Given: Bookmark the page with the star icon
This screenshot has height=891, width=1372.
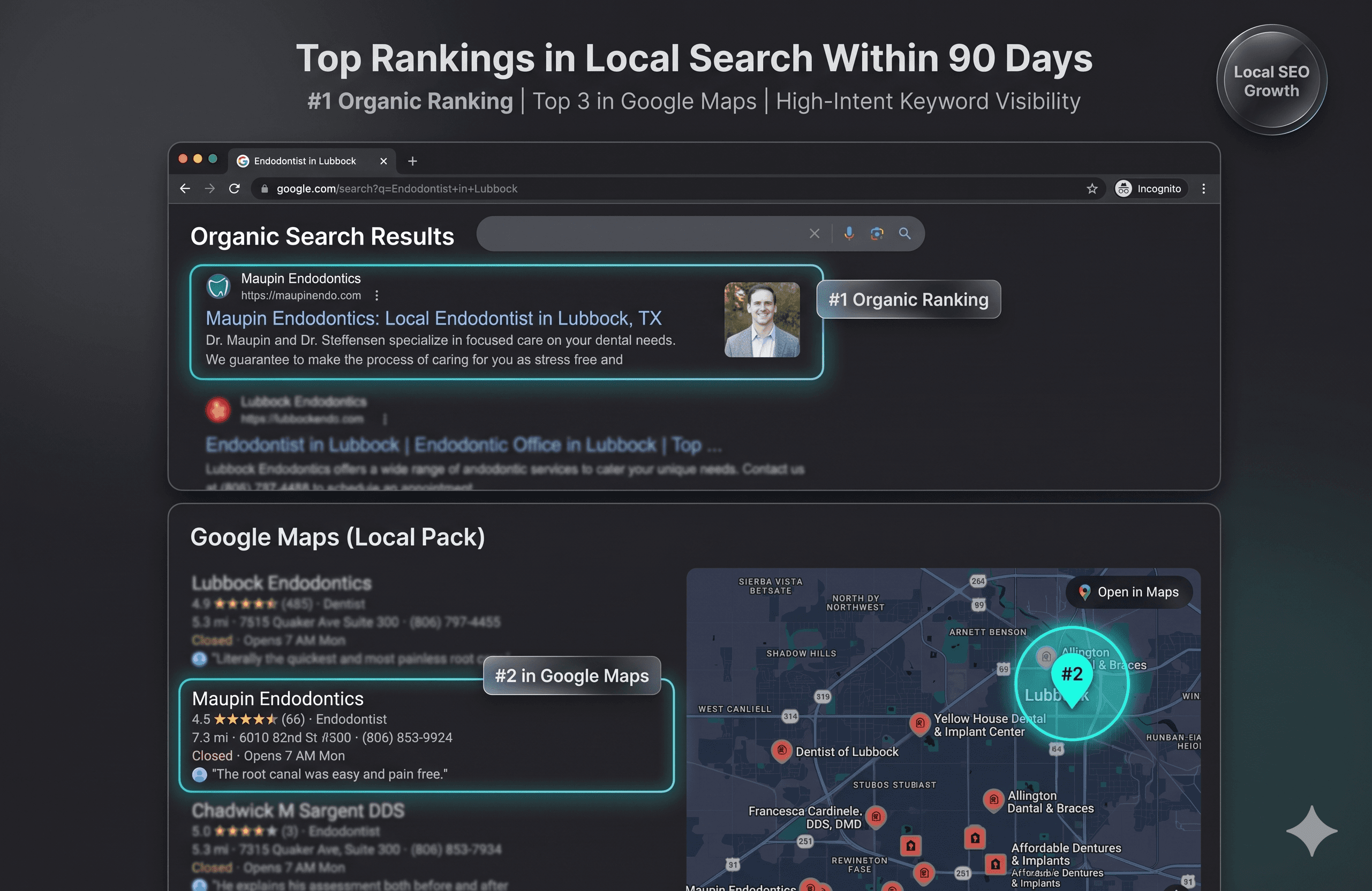Looking at the screenshot, I should pos(1092,188).
